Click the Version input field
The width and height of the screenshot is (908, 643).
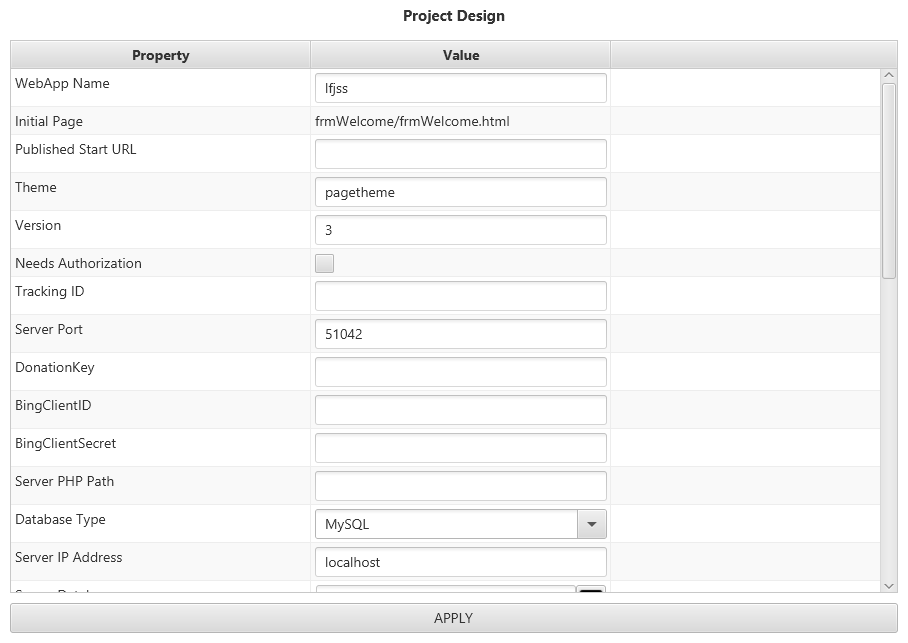coord(460,230)
